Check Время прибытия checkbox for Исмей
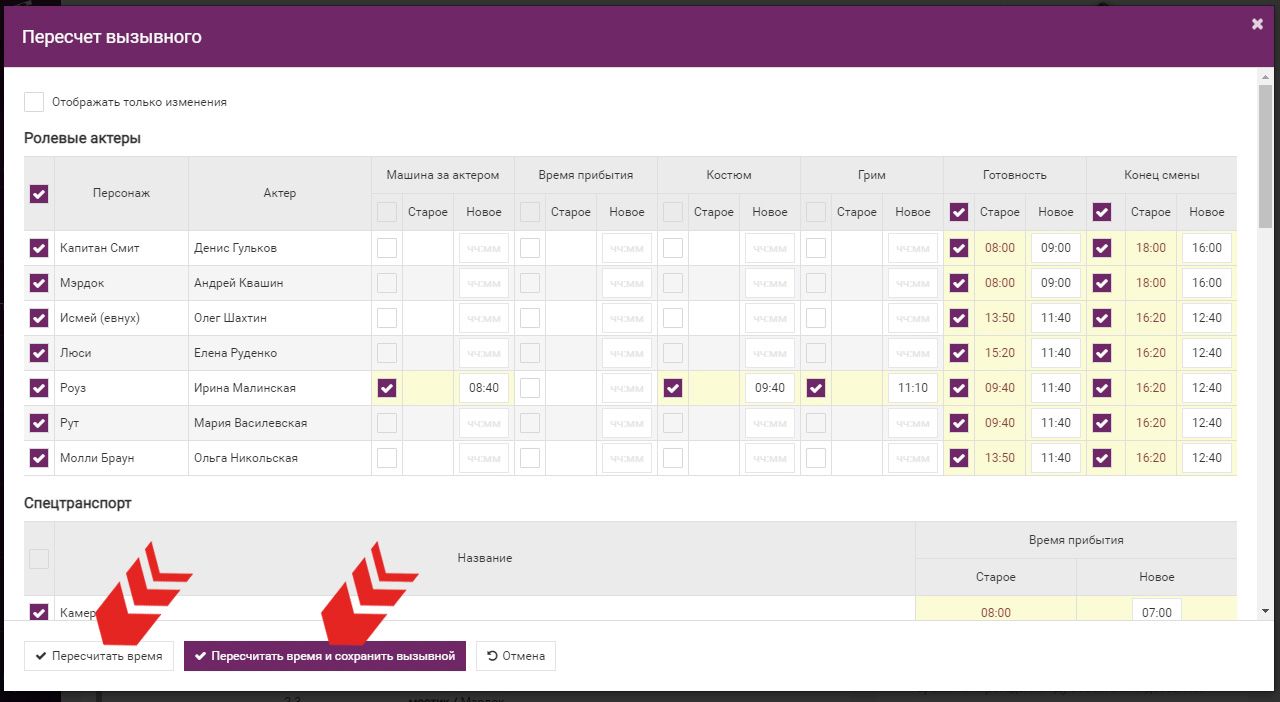This screenshot has height=702, width=1280. click(530, 318)
